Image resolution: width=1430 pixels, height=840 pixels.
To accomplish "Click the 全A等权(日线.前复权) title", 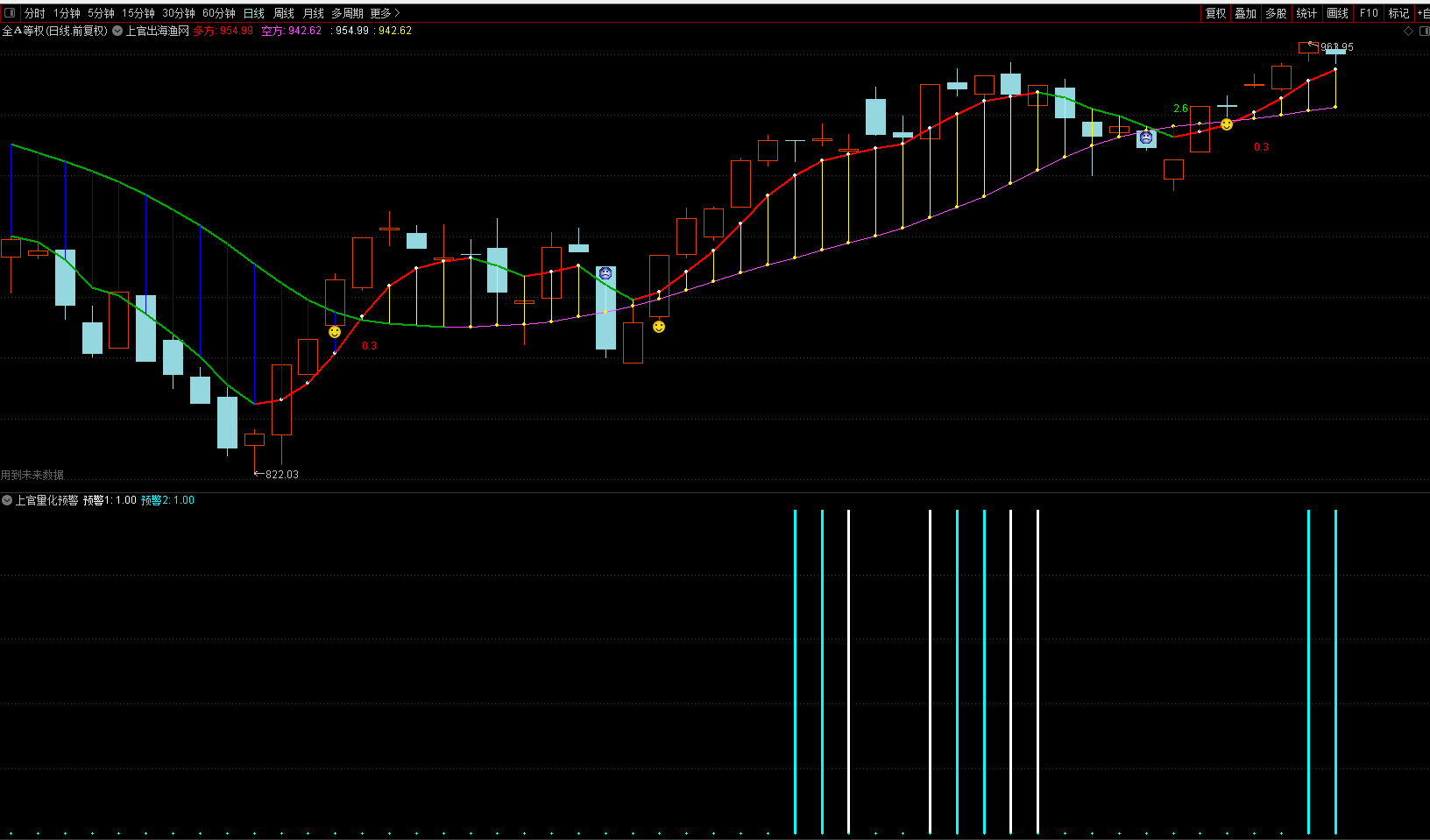I will pos(54,31).
